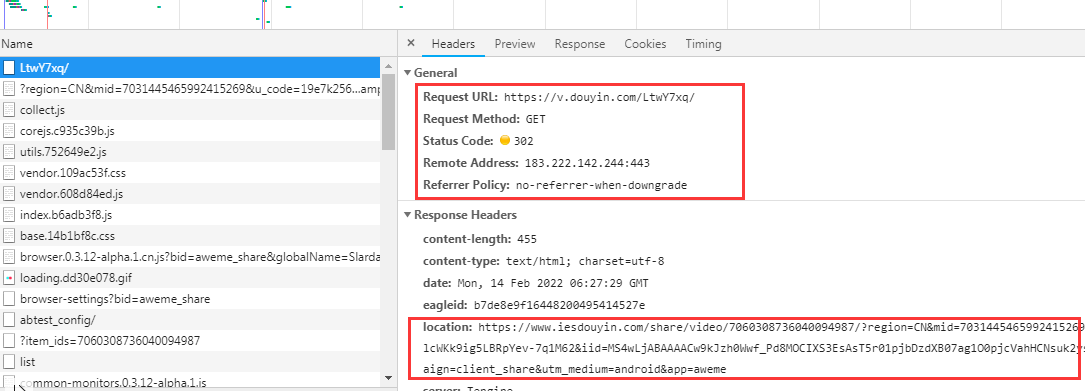Click the network waterfall overview timeline

point(542,15)
